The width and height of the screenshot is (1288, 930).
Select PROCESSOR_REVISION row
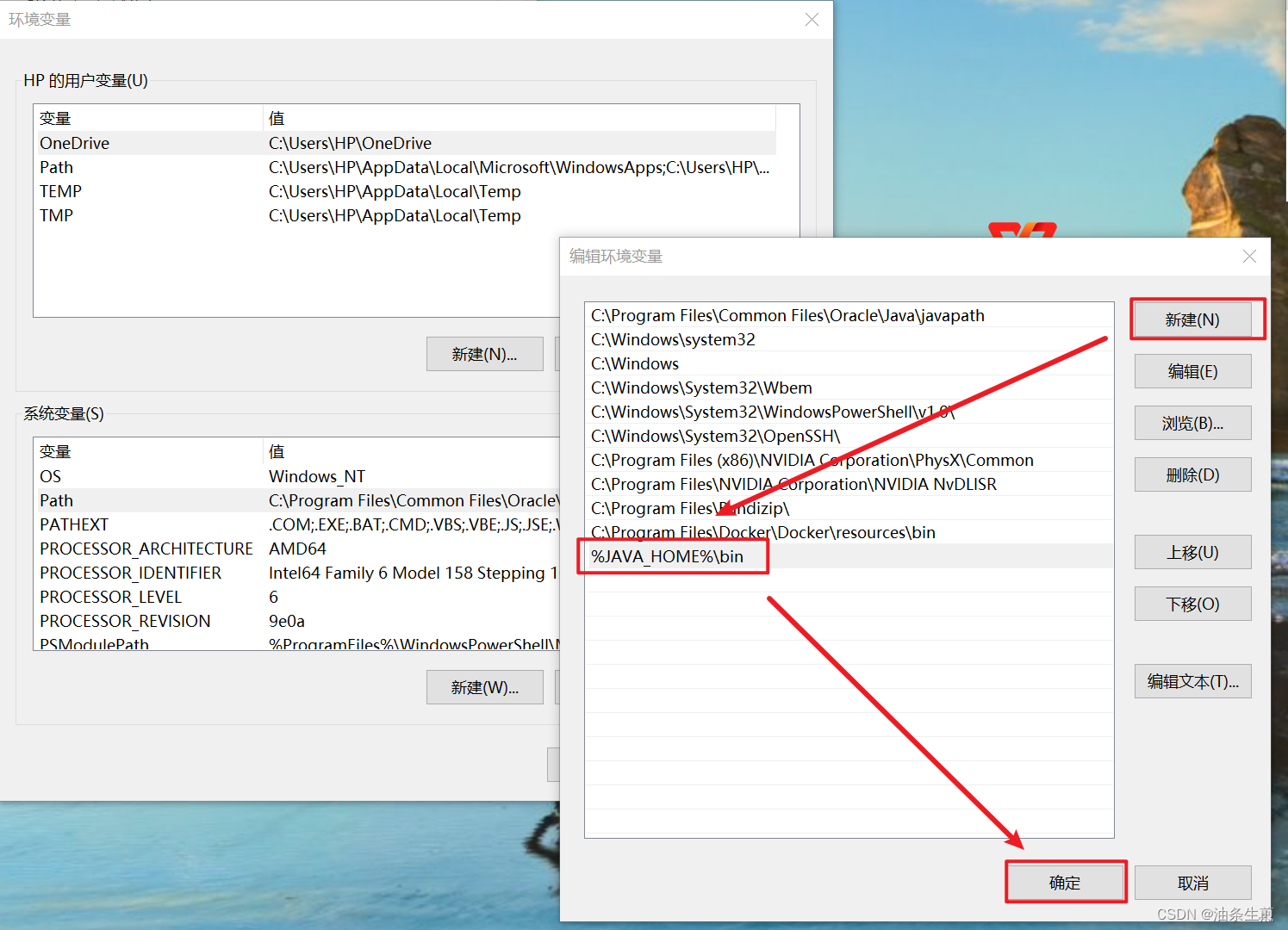coord(297,621)
